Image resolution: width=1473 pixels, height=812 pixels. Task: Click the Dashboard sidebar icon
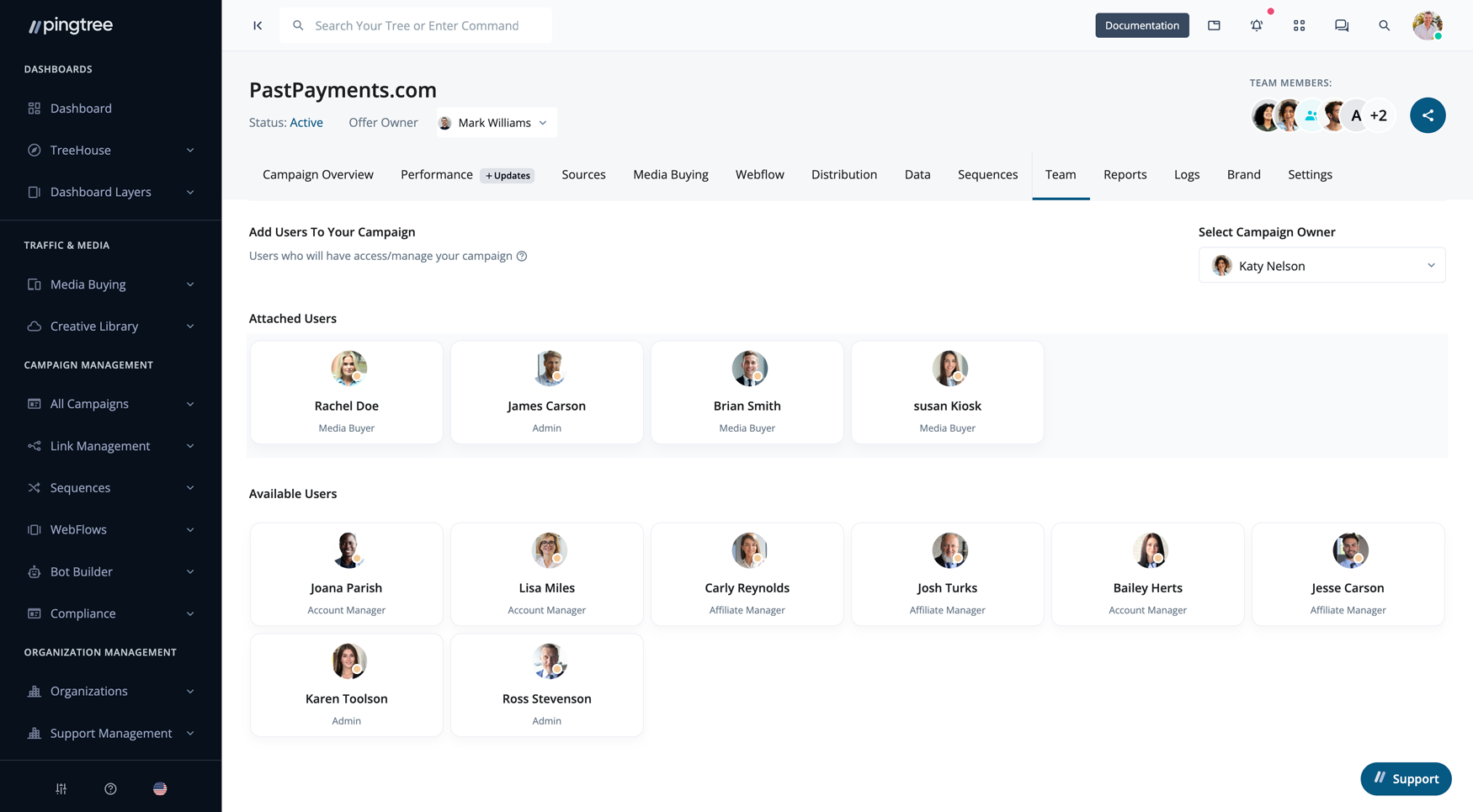tap(35, 108)
